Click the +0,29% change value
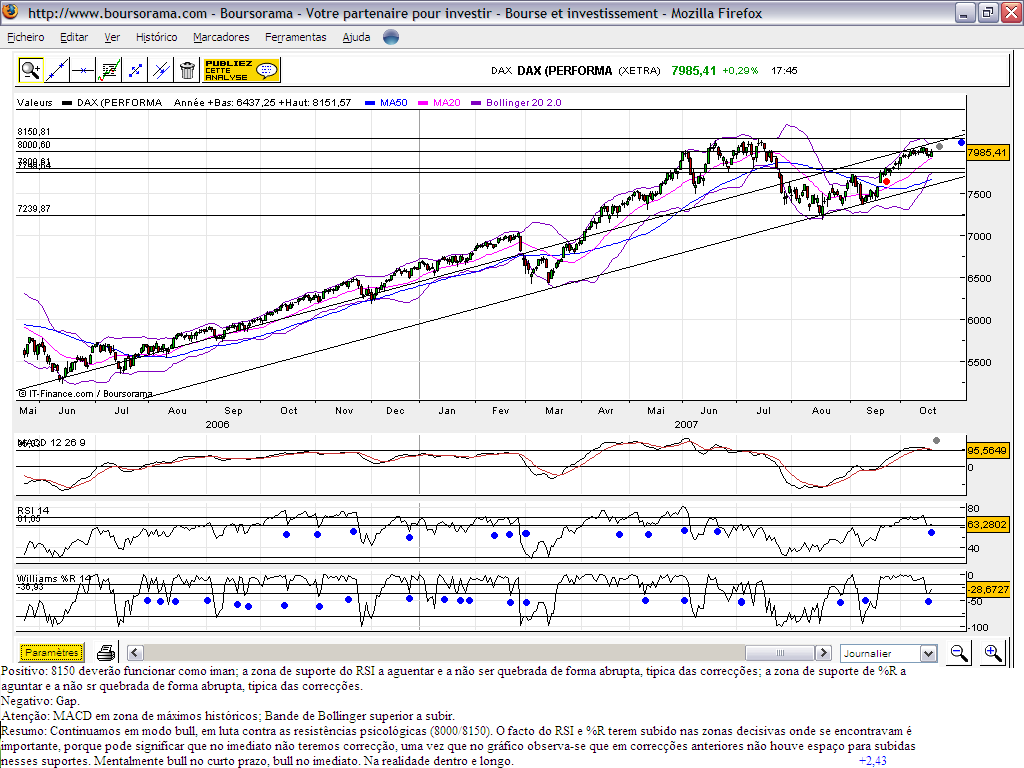1024x768 pixels. click(740, 71)
